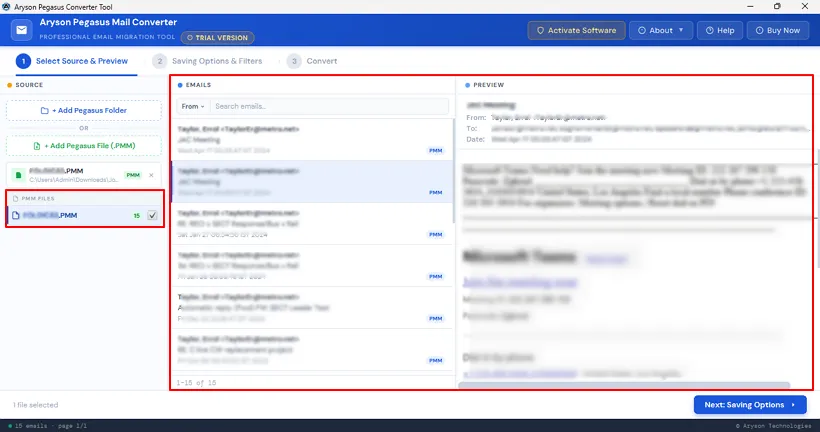Image resolution: width=820 pixels, height=432 pixels.
Task: Click the Activate Software button
Action: 576,30
